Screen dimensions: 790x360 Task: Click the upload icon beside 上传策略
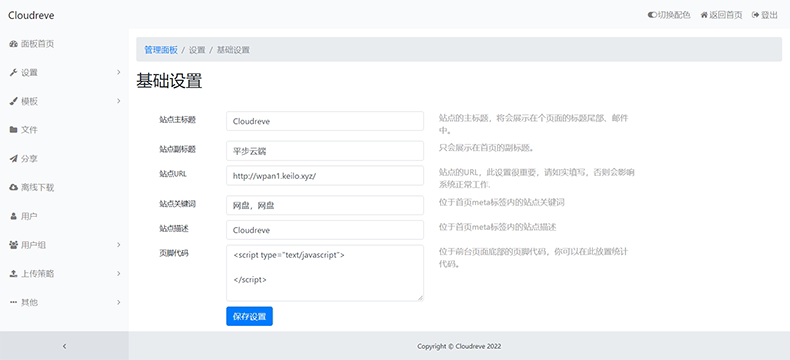click(14, 274)
